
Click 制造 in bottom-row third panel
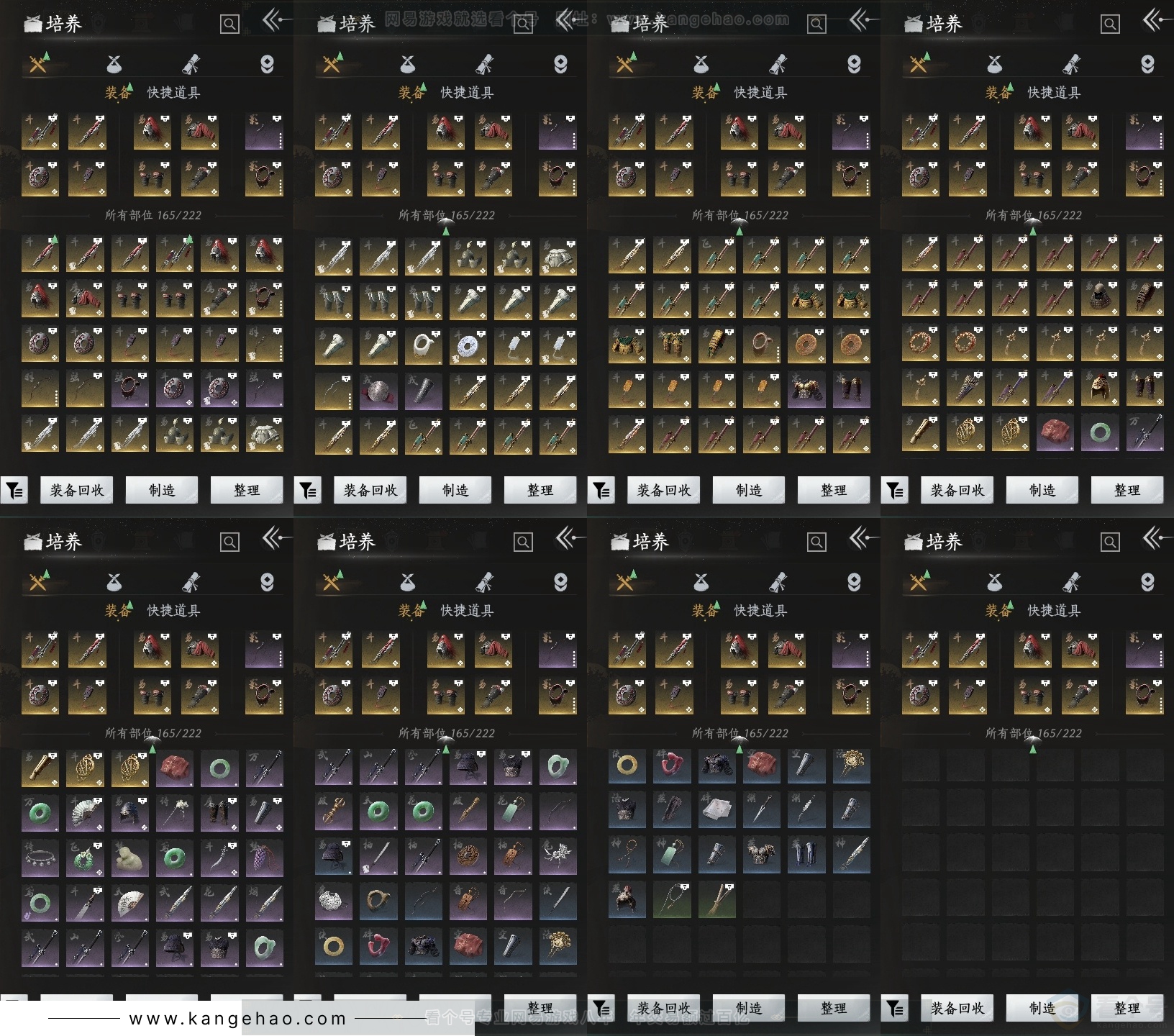[x=749, y=1009]
